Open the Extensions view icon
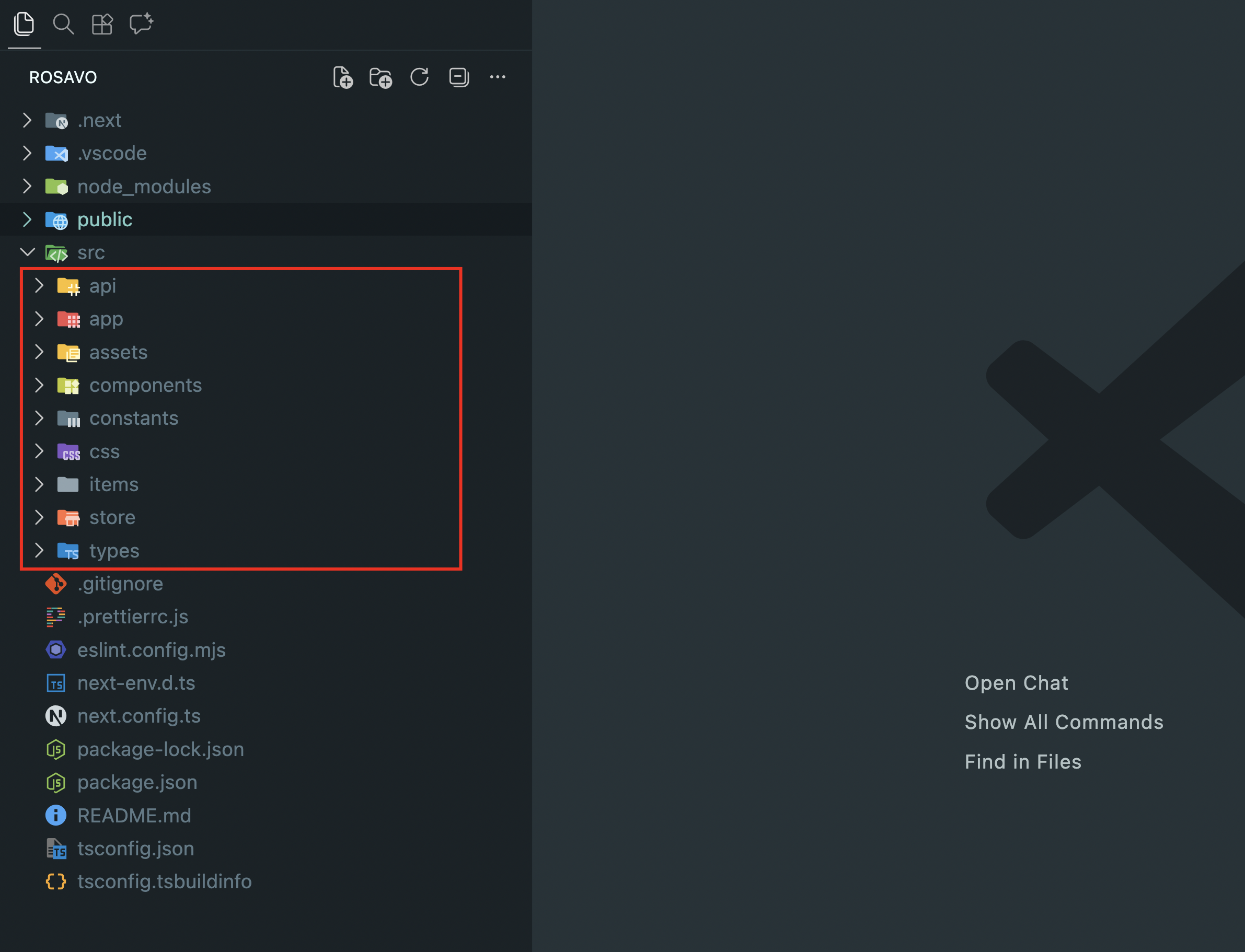This screenshot has width=1245, height=952. pyautogui.click(x=102, y=25)
